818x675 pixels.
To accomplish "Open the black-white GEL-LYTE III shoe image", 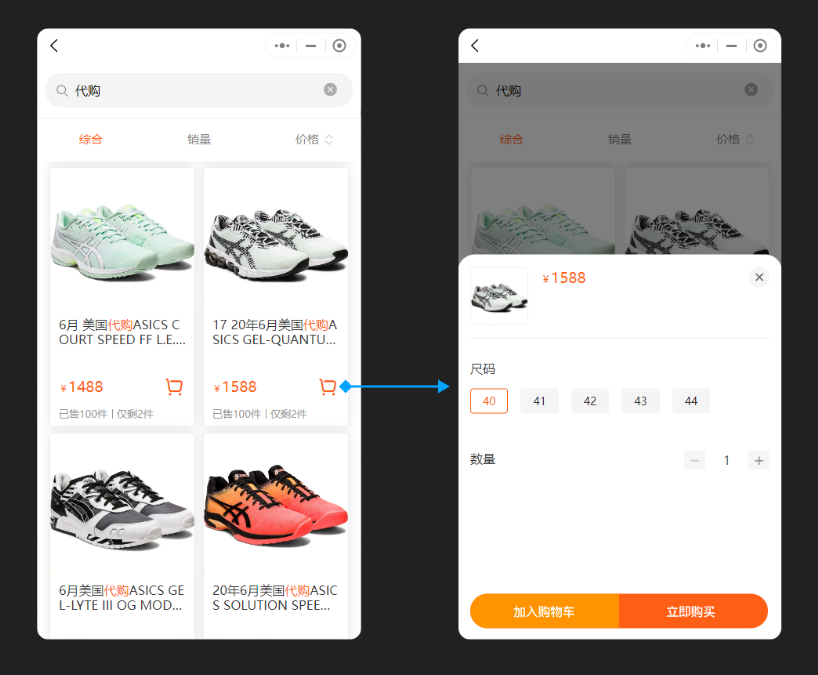I will pos(122,504).
